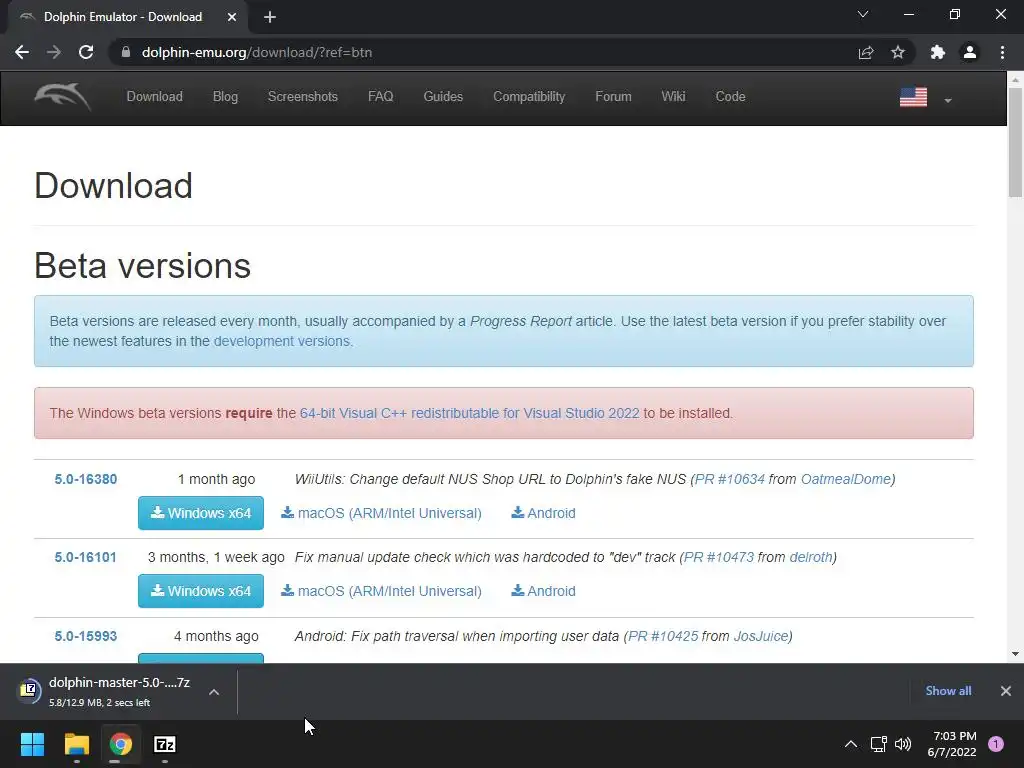Open the Extensions puzzle icon
Screen dimensions: 1024x768
(x=938, y=52)
